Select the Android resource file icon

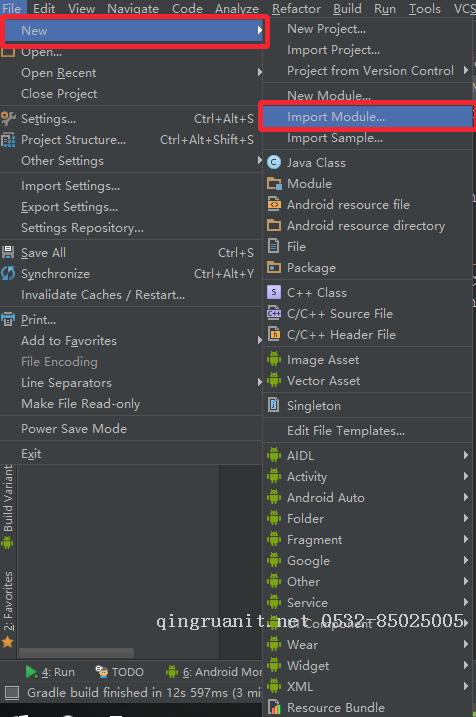(x=274, y=204)
